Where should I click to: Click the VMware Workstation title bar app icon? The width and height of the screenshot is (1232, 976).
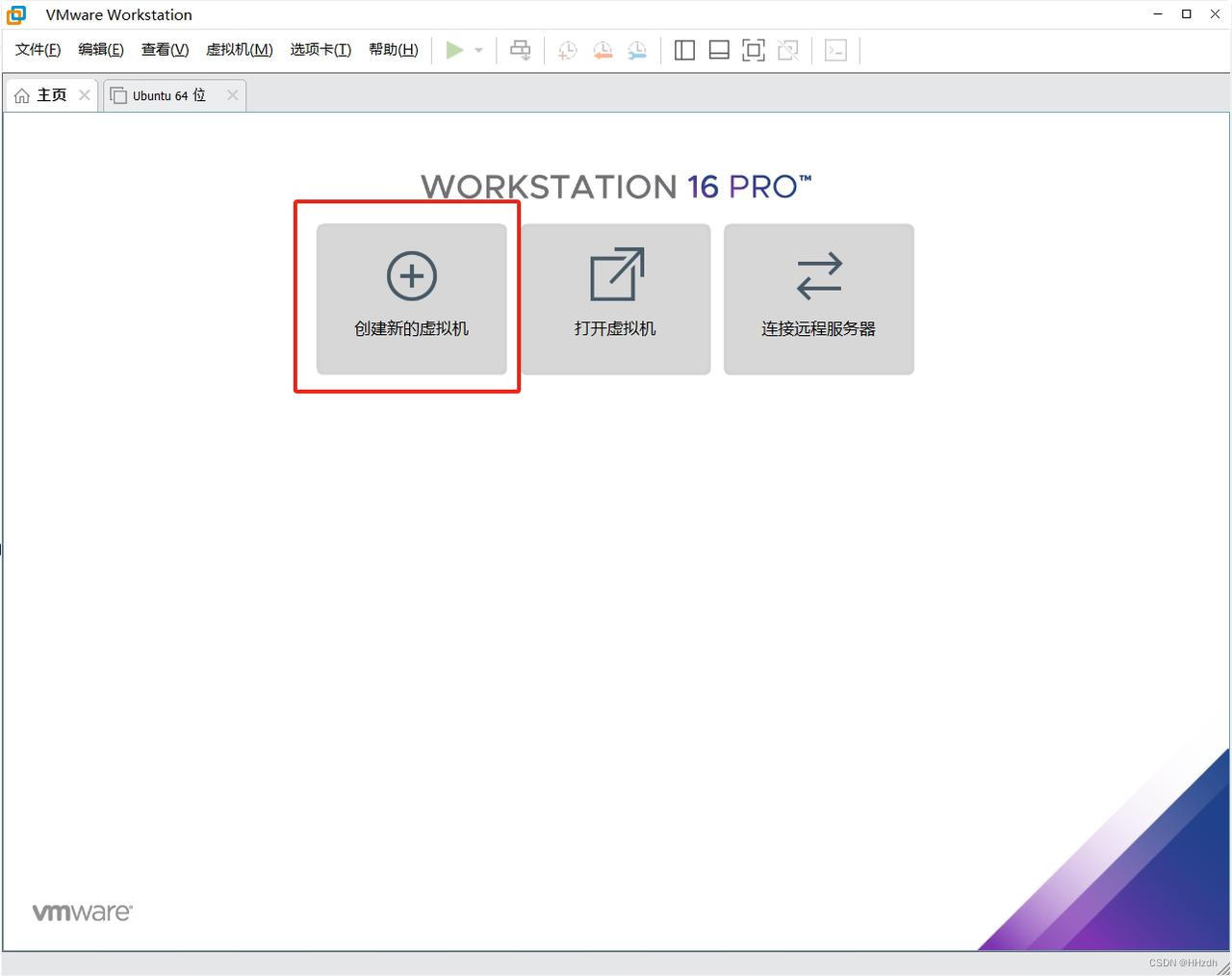point(16,14)
